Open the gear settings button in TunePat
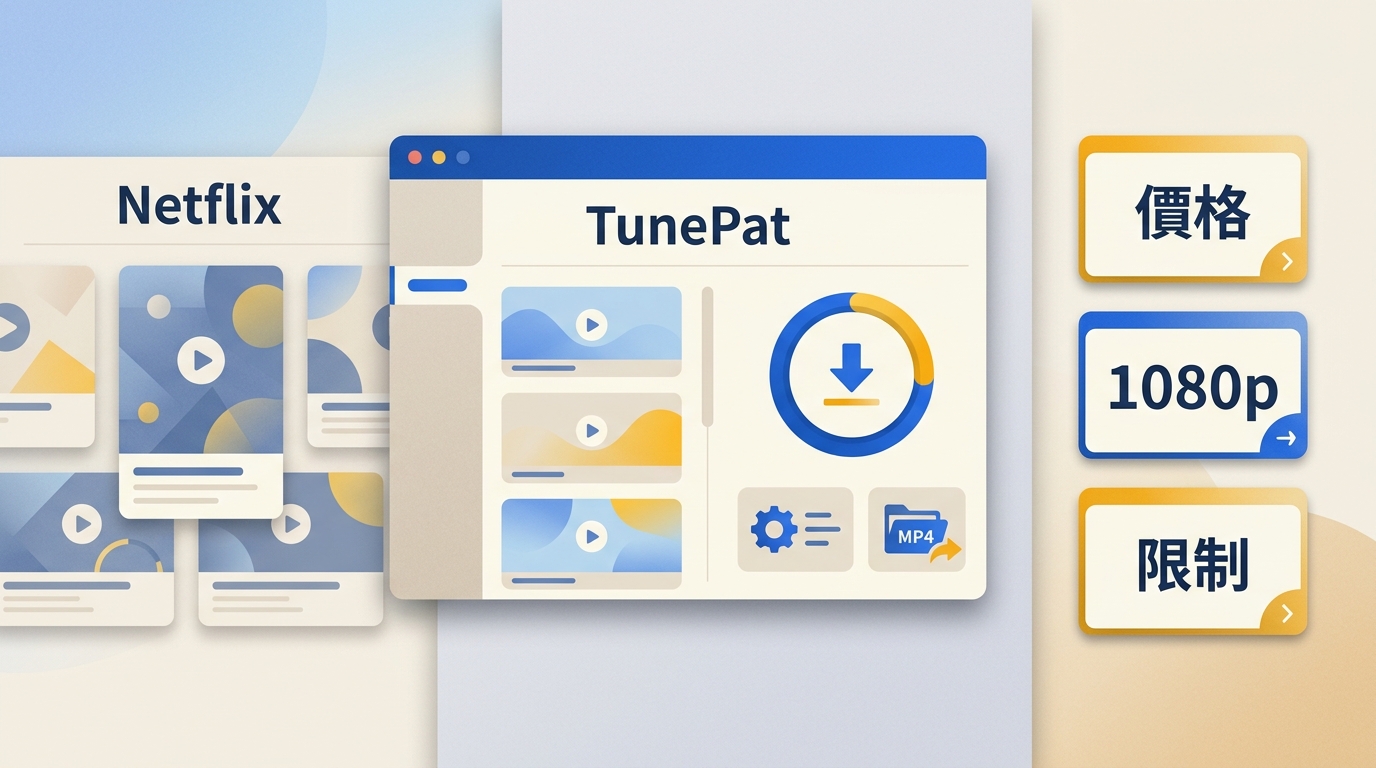1376x768 pixels. pos(795,529)
